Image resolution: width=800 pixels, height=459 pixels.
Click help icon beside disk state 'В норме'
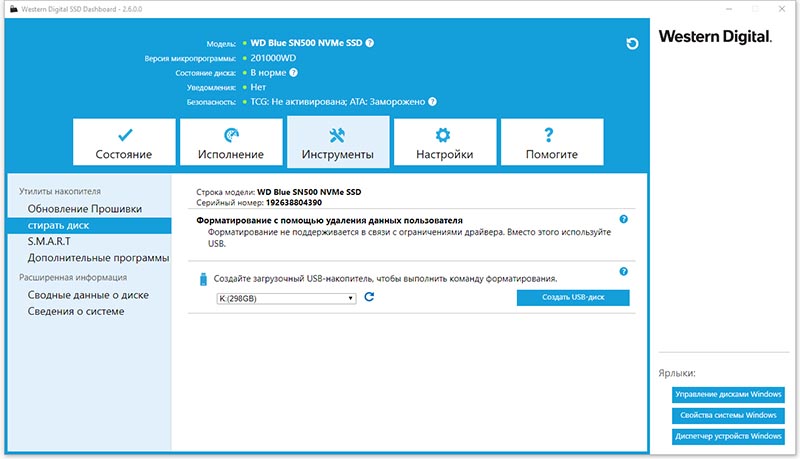293,72
